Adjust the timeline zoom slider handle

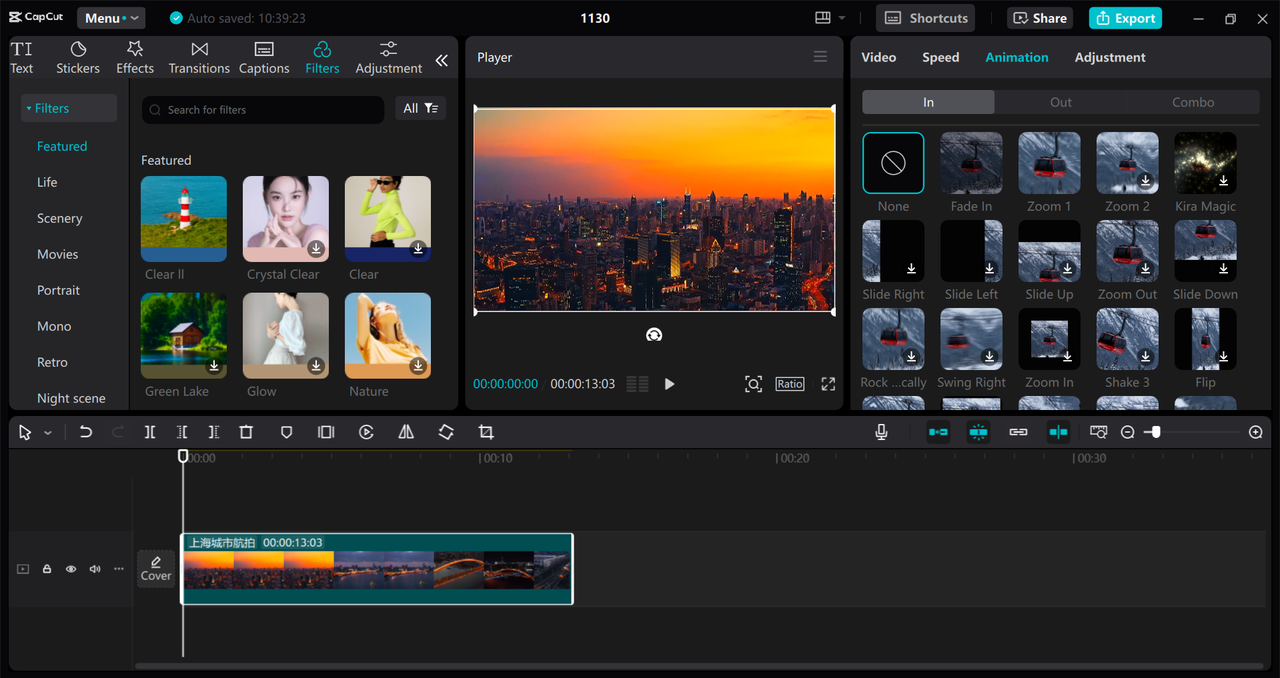(x=1156, y=432)
